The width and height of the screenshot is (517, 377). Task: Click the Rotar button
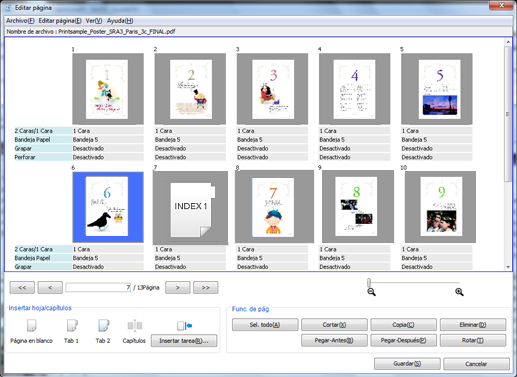[473, 340]
